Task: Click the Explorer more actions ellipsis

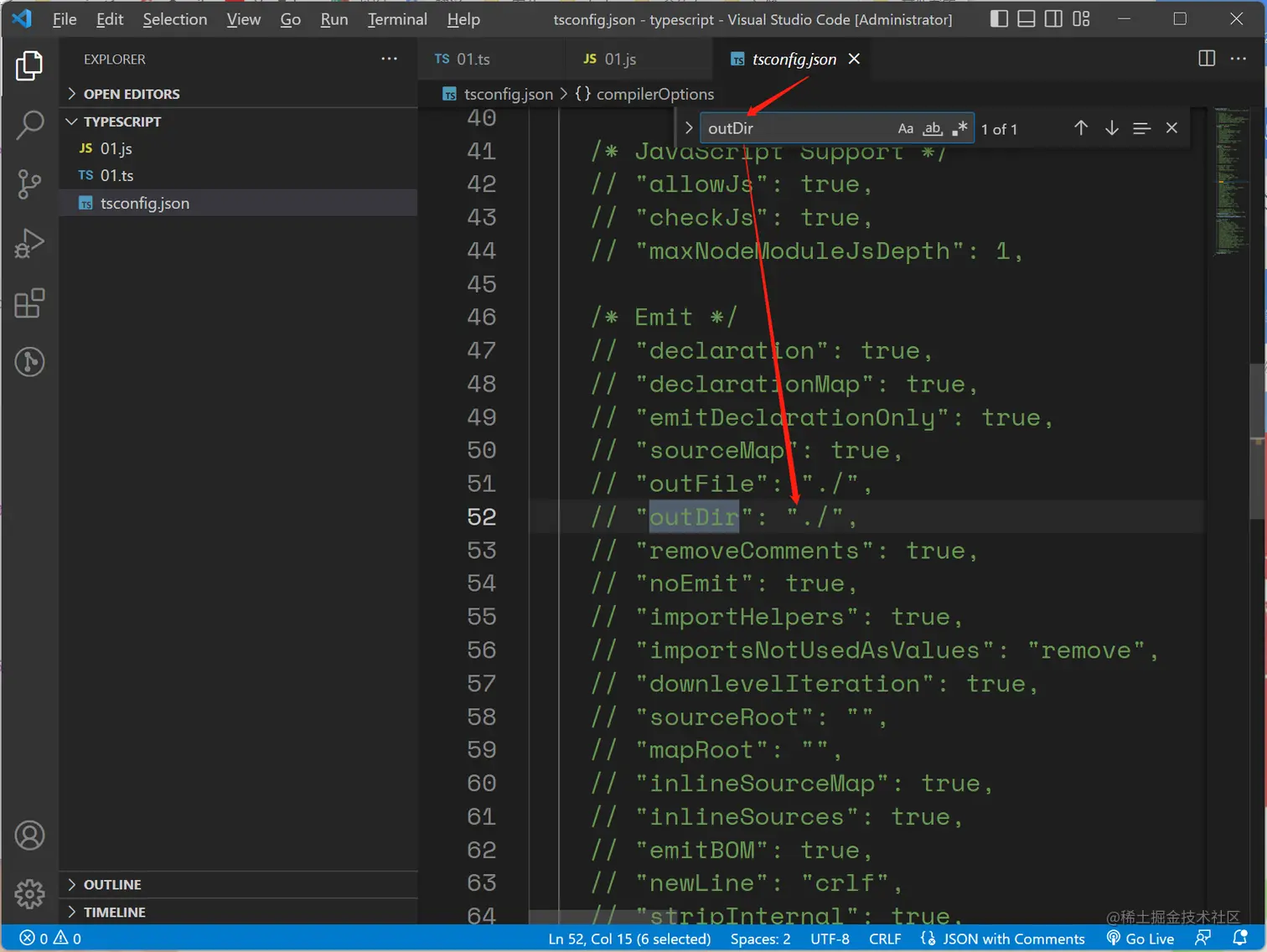Action: (x=389, y=59)
